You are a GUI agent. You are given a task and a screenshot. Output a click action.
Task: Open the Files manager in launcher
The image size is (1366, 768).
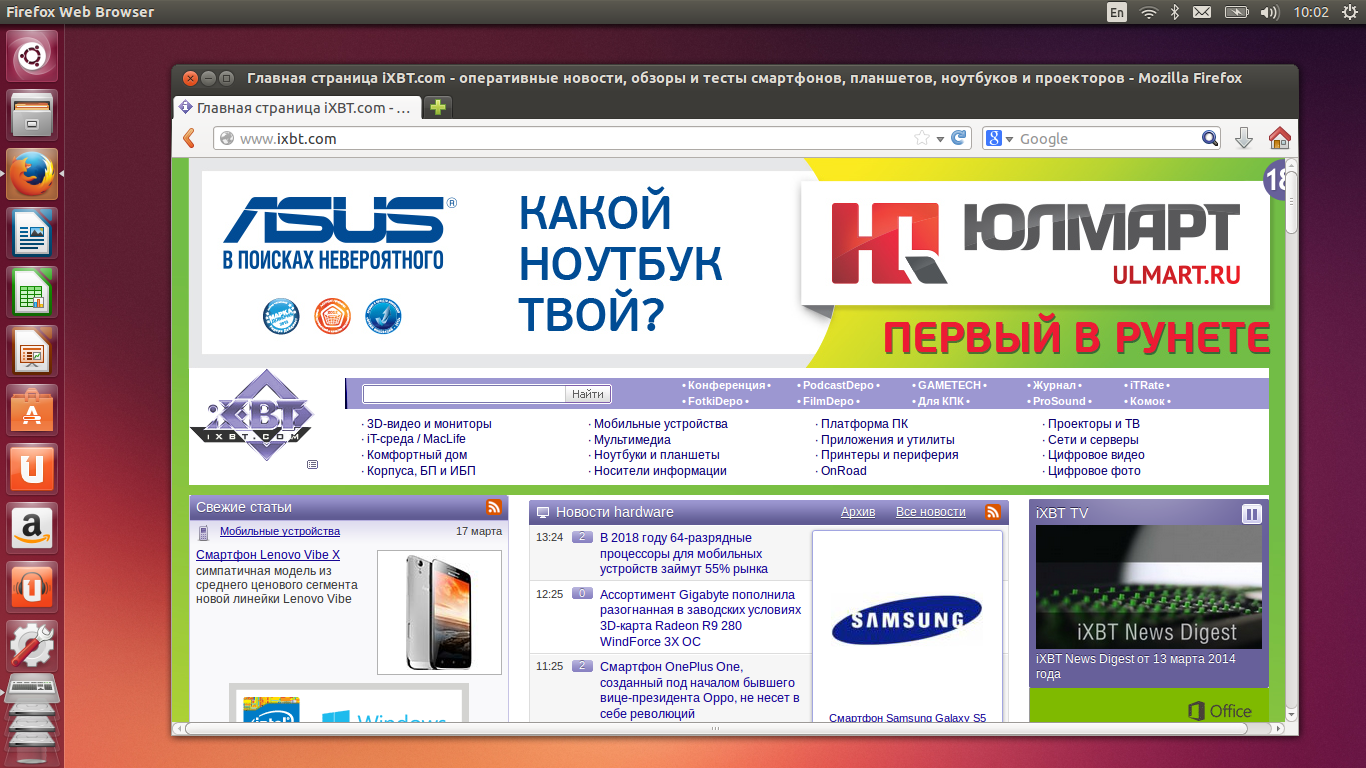click(34, 115)
